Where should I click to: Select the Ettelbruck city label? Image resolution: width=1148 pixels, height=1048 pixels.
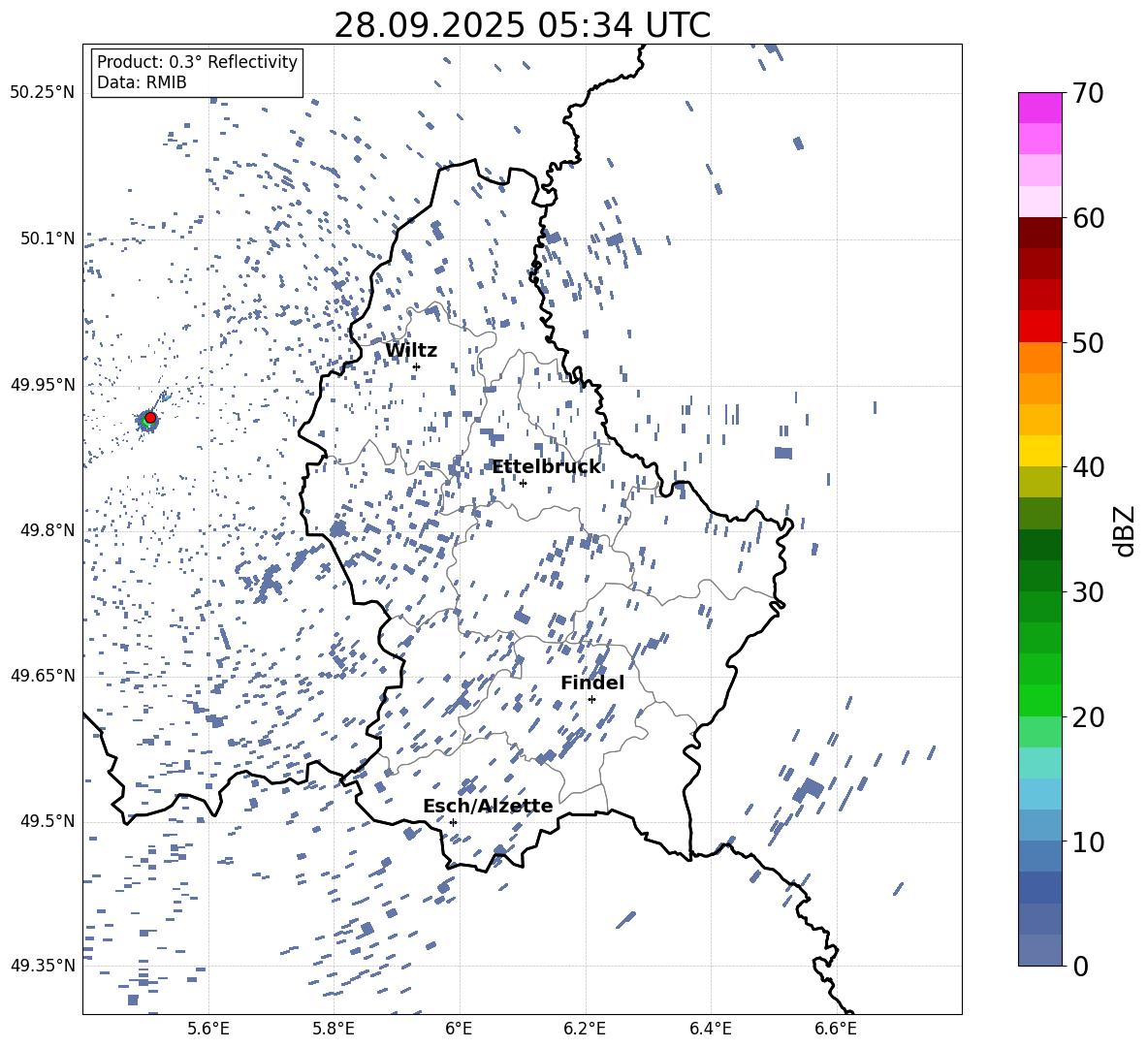546,467
